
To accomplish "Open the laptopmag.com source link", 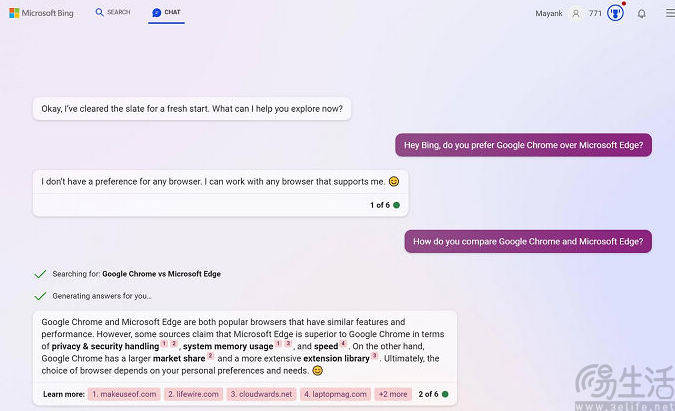I will [334, 394].
